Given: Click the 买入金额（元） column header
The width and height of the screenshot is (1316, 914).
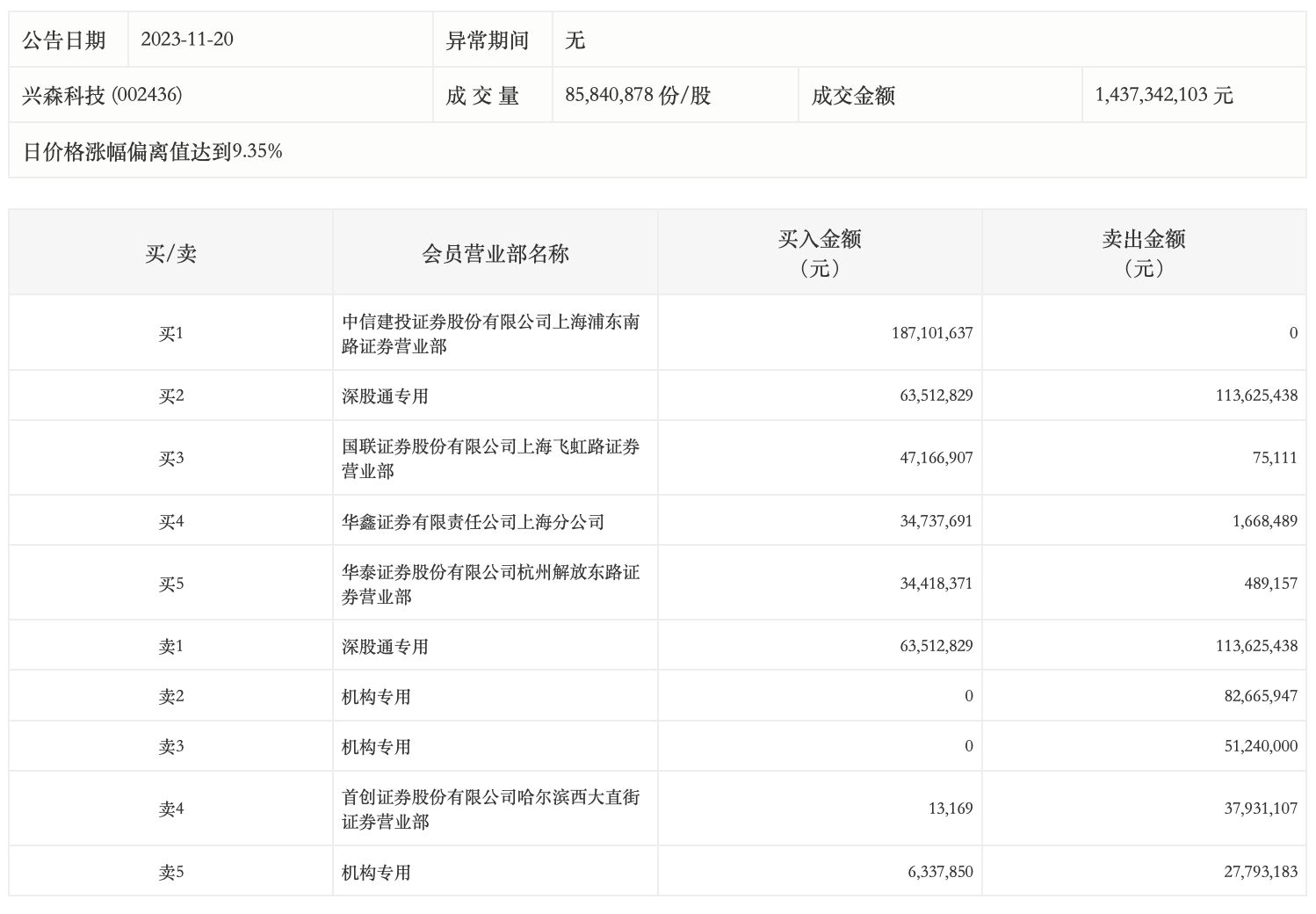Looking at the screenshot, I should tap(820, 253).
